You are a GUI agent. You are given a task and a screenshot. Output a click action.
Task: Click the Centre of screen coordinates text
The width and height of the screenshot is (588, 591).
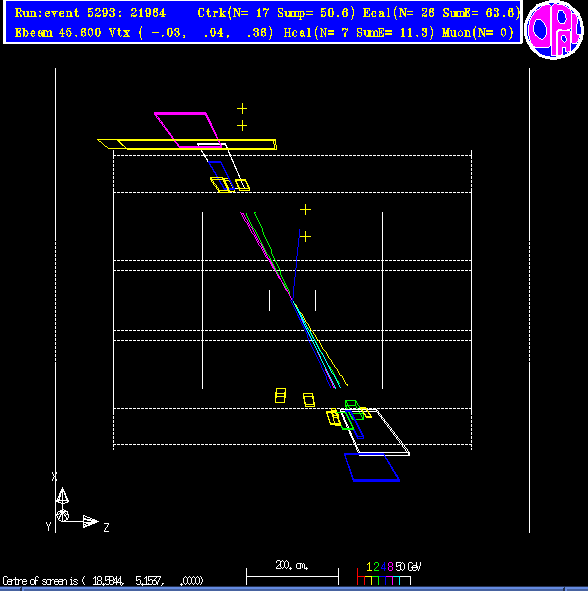[103, 580]
